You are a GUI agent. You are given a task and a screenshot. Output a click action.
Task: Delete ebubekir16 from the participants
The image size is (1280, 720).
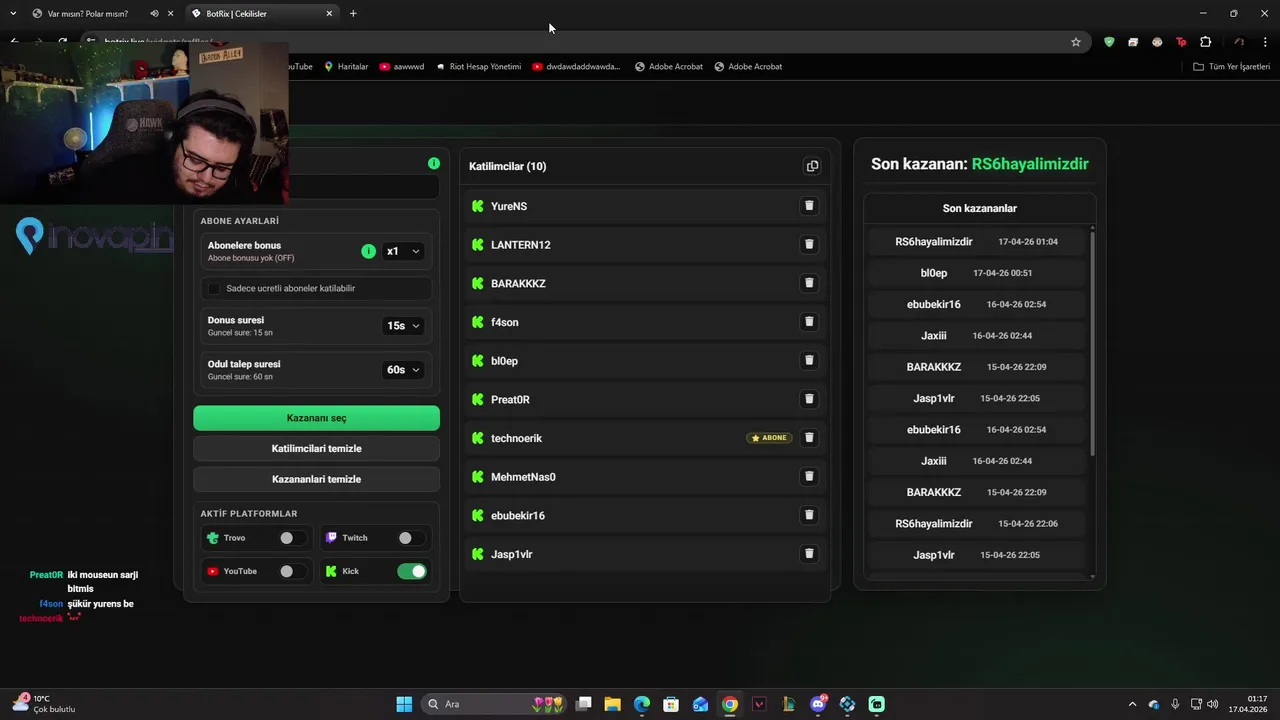809,515
